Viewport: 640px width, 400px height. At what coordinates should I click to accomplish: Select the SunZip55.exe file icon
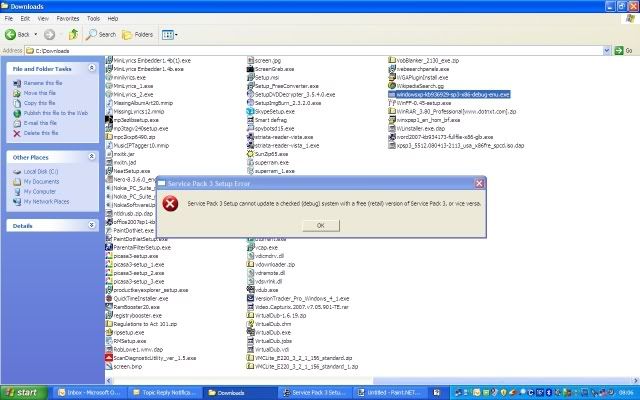click(251, 154)
